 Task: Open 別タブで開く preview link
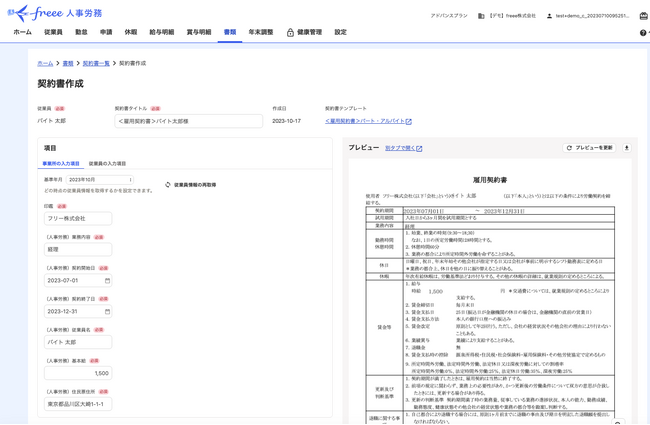point(403,148)
